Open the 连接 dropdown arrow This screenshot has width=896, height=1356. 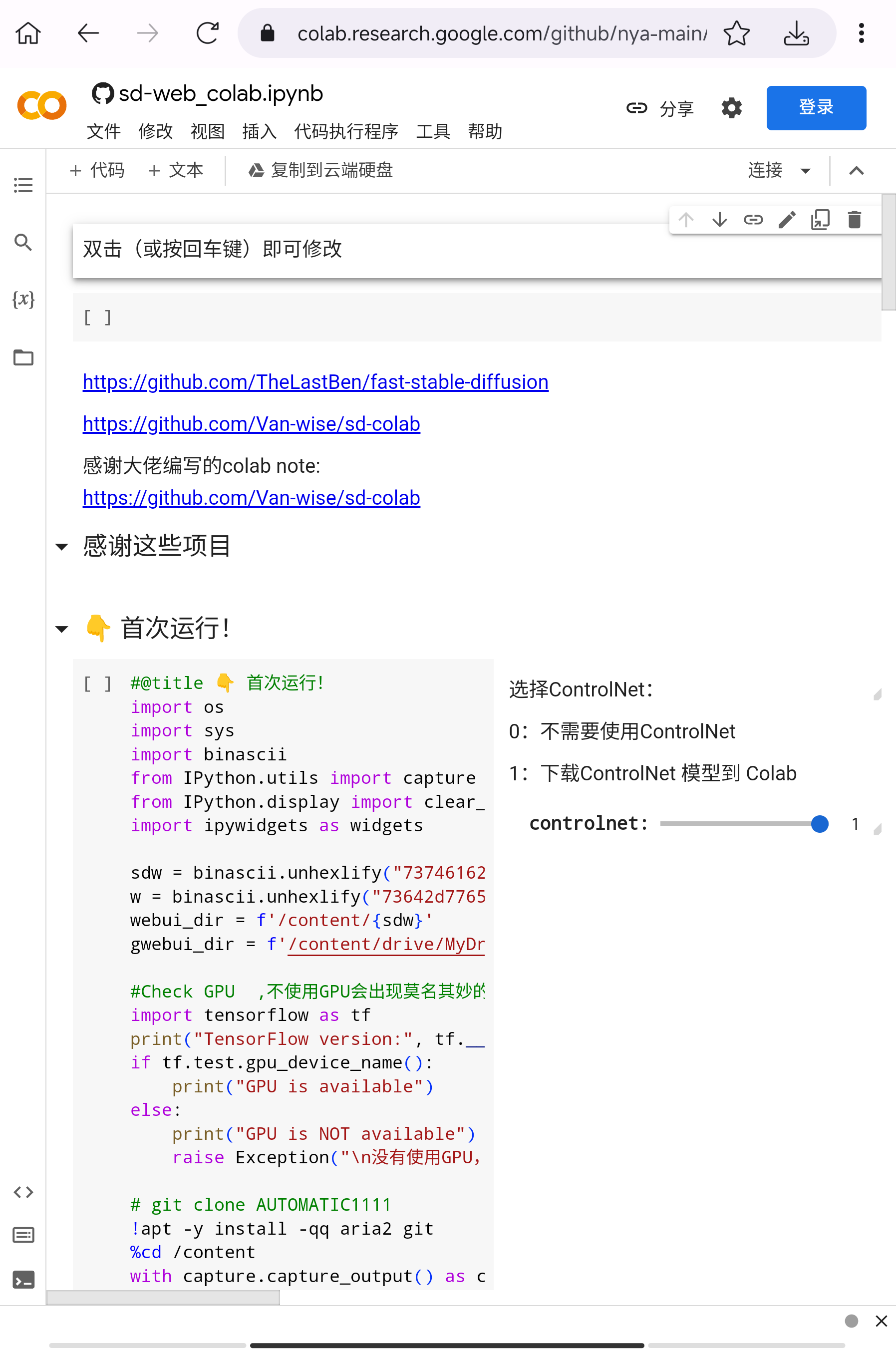(x=806, y=171)
